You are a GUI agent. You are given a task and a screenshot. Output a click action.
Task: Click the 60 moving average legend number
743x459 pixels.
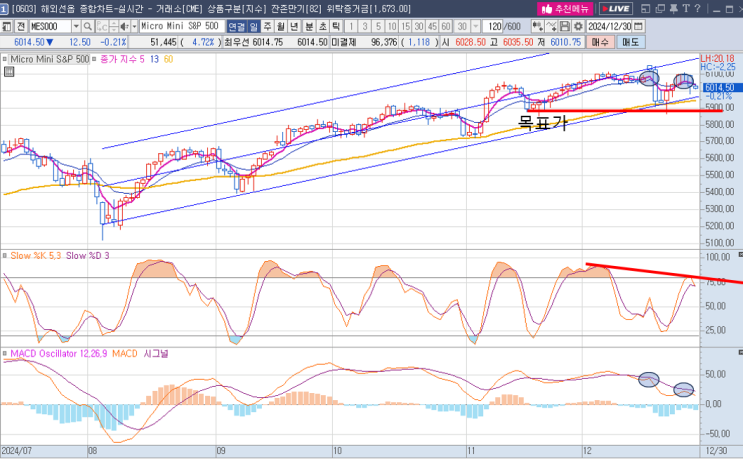[168, 59]
